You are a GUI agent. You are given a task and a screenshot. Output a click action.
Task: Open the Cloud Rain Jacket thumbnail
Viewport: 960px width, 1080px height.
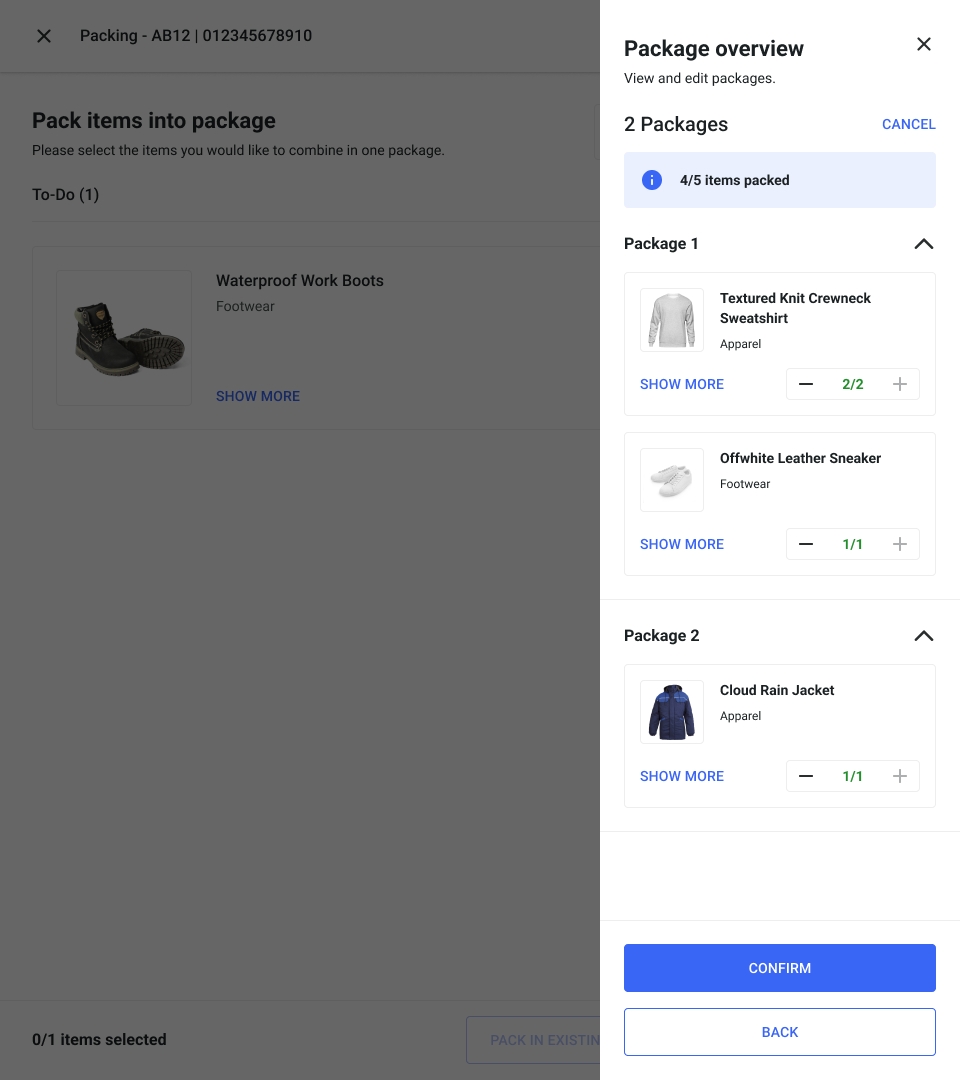(x=672, y=712)
